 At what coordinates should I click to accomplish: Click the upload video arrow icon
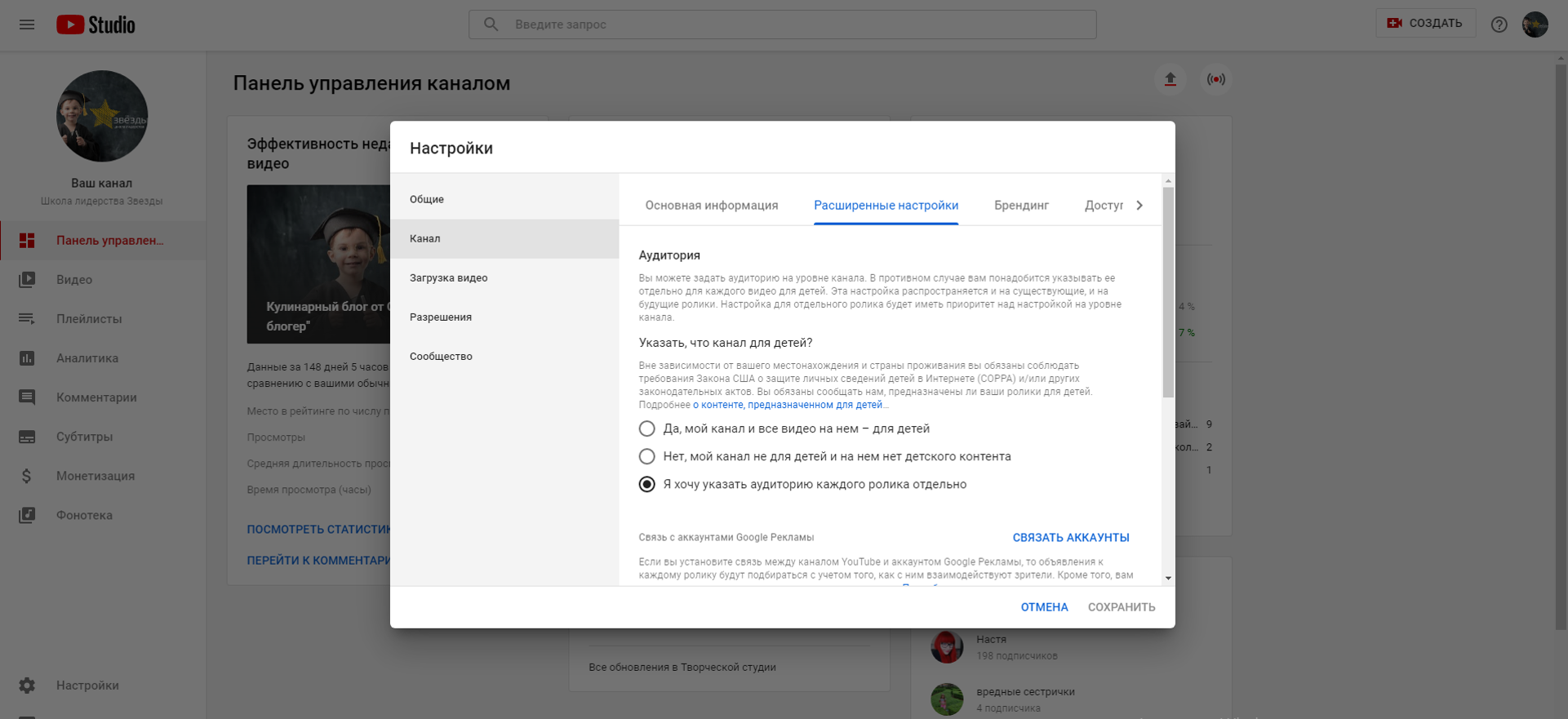click(1170, 79)
